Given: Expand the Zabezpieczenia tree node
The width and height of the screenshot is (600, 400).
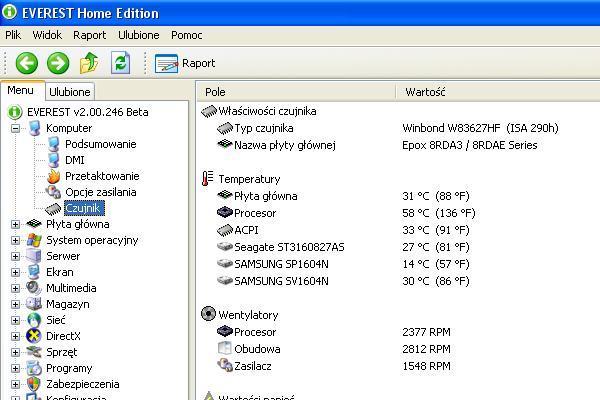Looking at the screenshot, I should click(x=15, y=384).
